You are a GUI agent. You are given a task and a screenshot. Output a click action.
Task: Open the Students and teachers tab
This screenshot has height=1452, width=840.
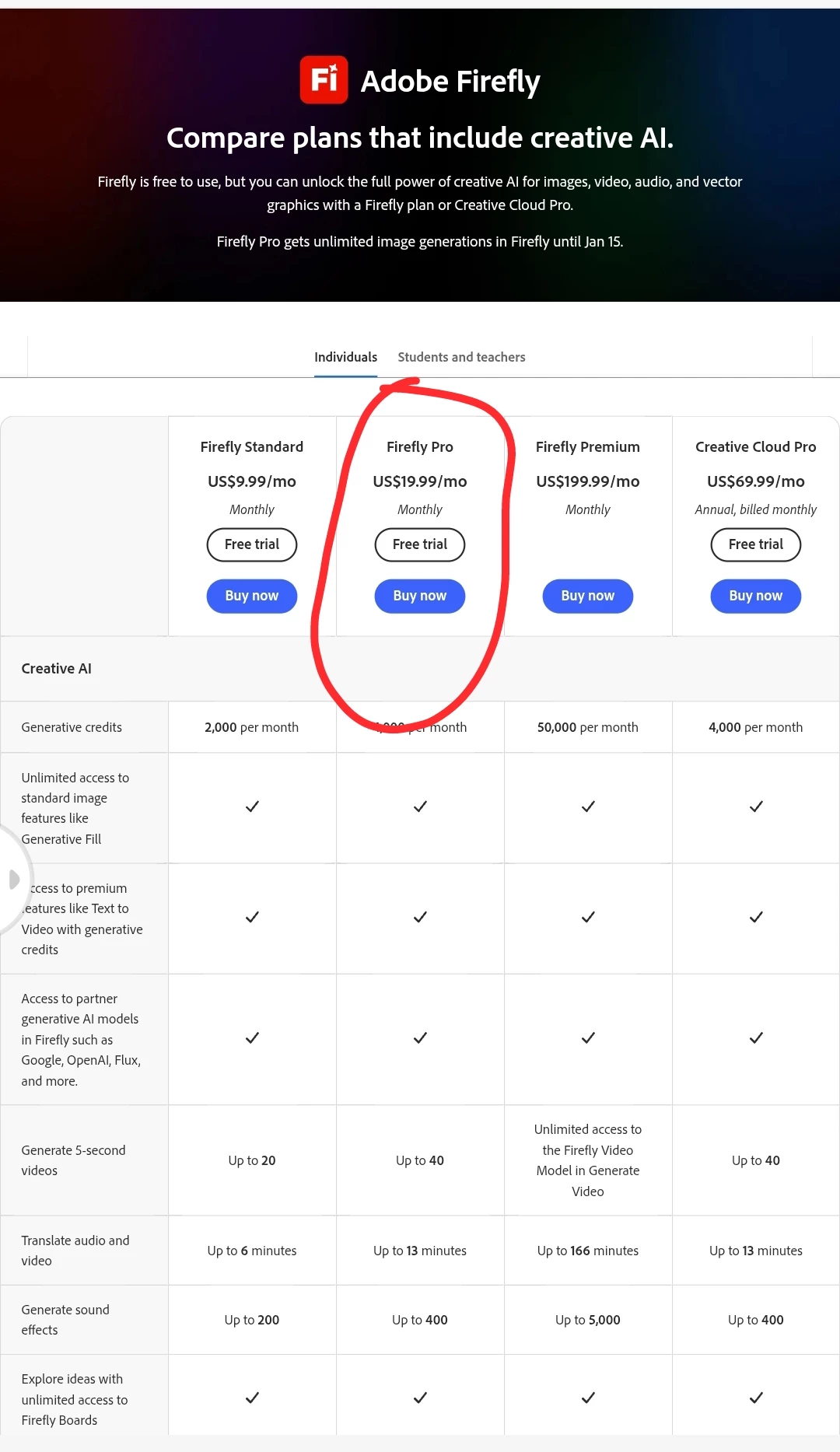[x=461, y=357]
